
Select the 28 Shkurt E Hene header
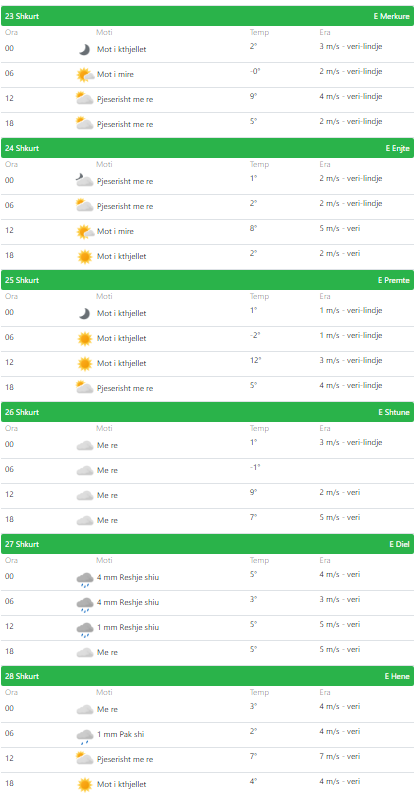point(207,676)
